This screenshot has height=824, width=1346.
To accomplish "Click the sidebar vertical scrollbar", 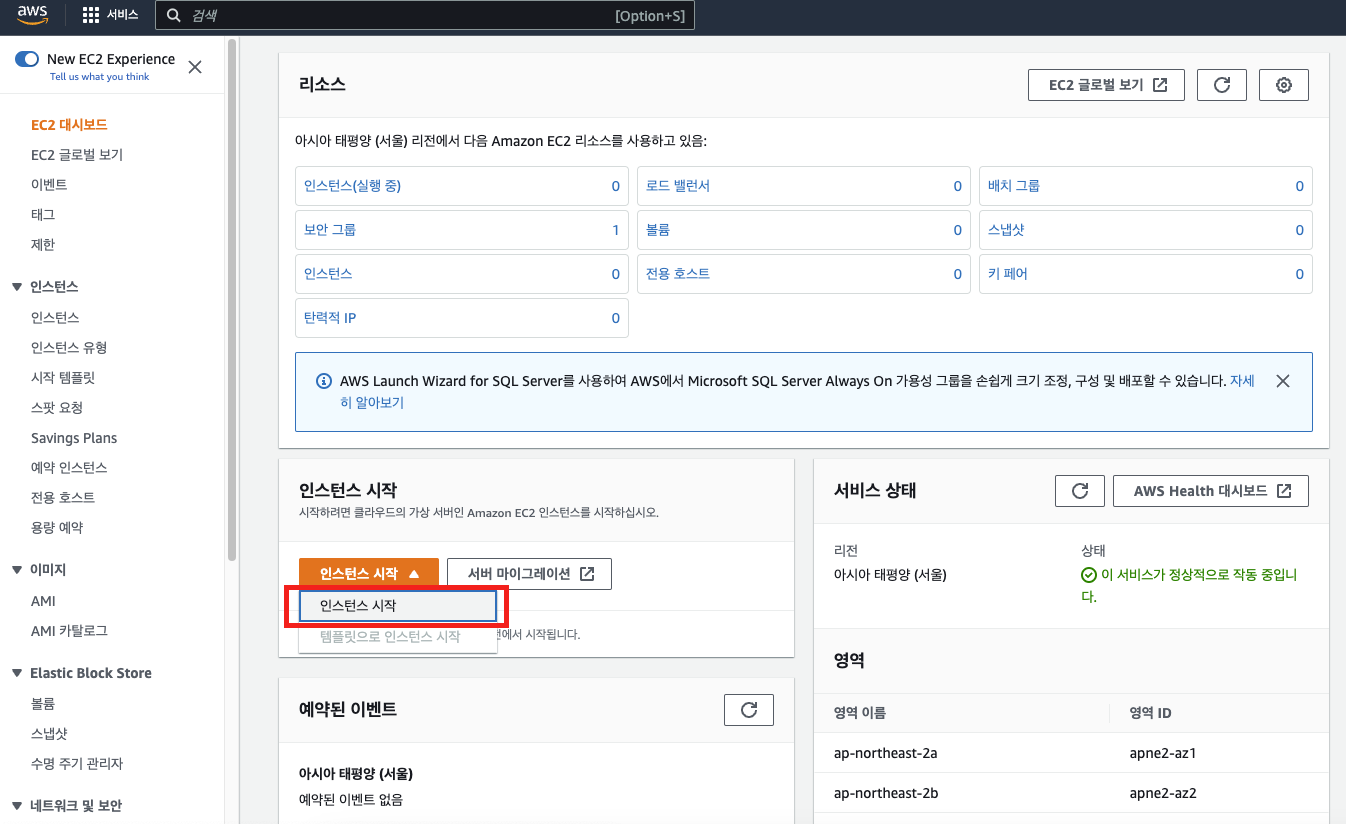I will tap(232, 300).
